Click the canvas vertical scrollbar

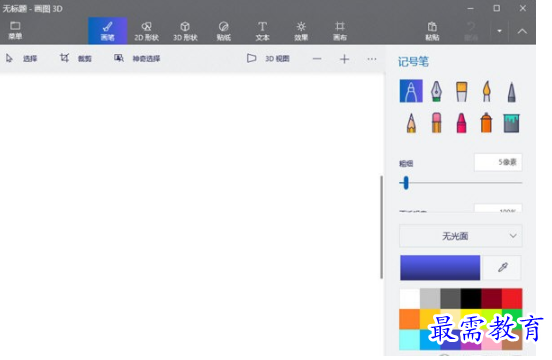coord(381,227)
